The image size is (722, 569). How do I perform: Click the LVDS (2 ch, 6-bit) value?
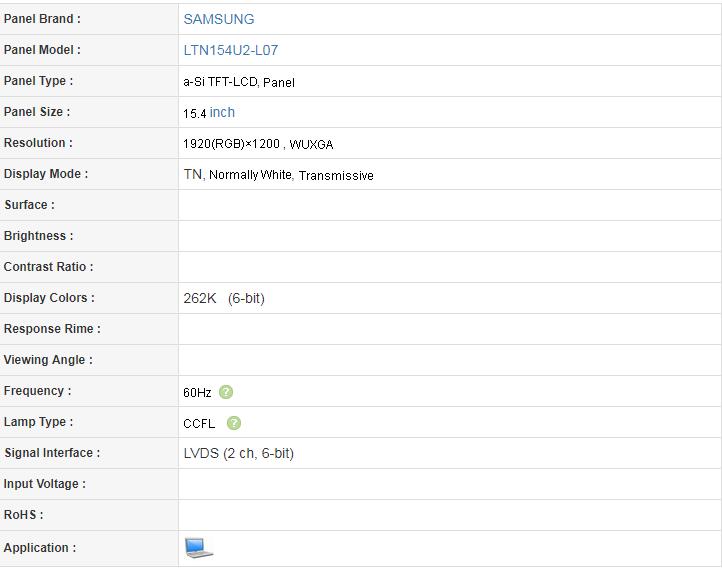click(239, 453)
